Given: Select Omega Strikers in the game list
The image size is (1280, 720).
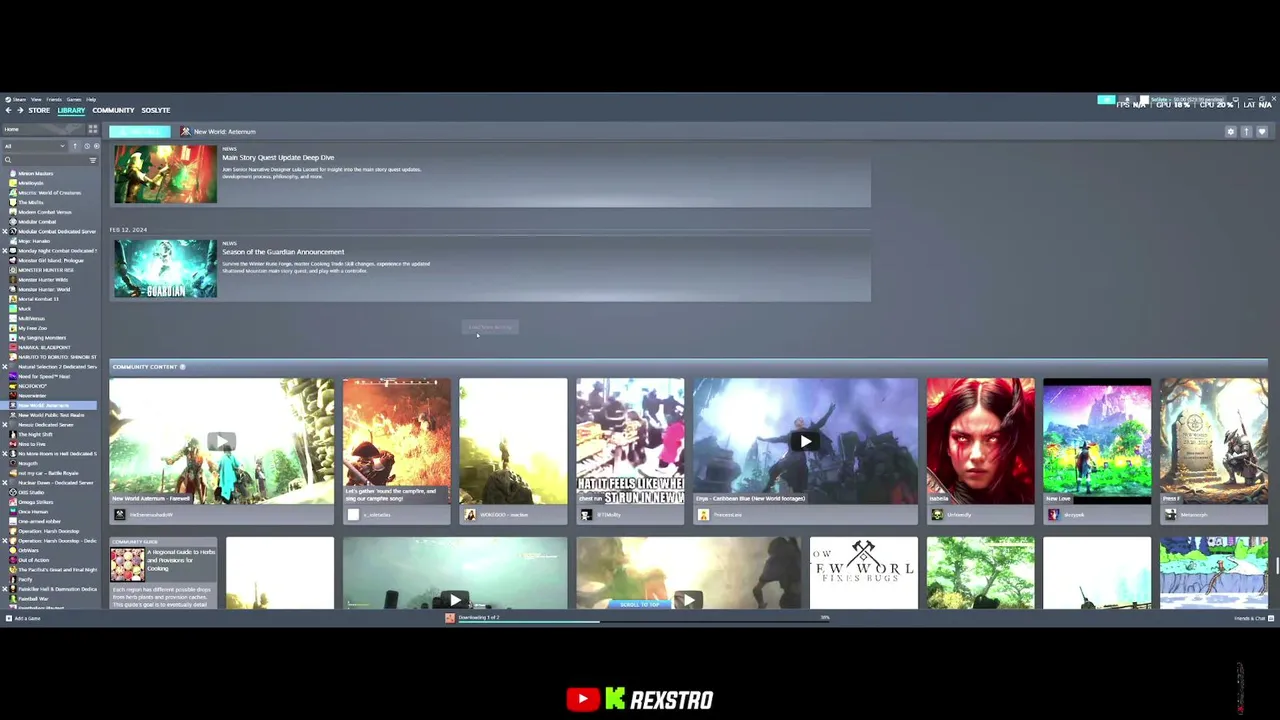Looking at the screenshot, I should tap(35, 502).
